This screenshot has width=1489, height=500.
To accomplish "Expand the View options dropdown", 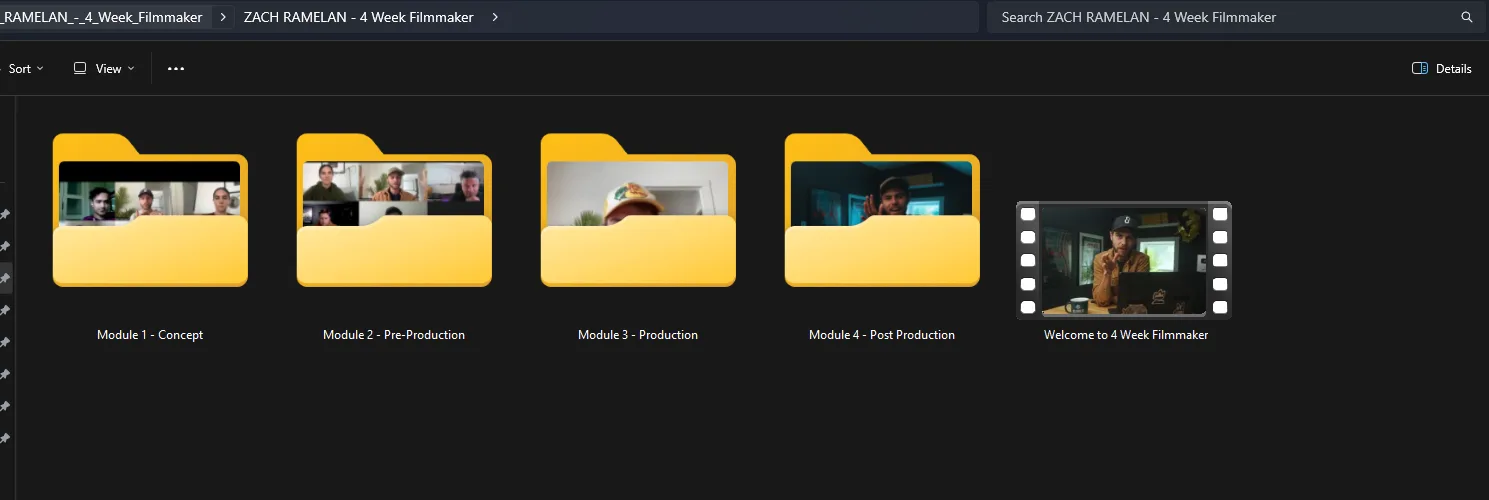I will [104, 69].
